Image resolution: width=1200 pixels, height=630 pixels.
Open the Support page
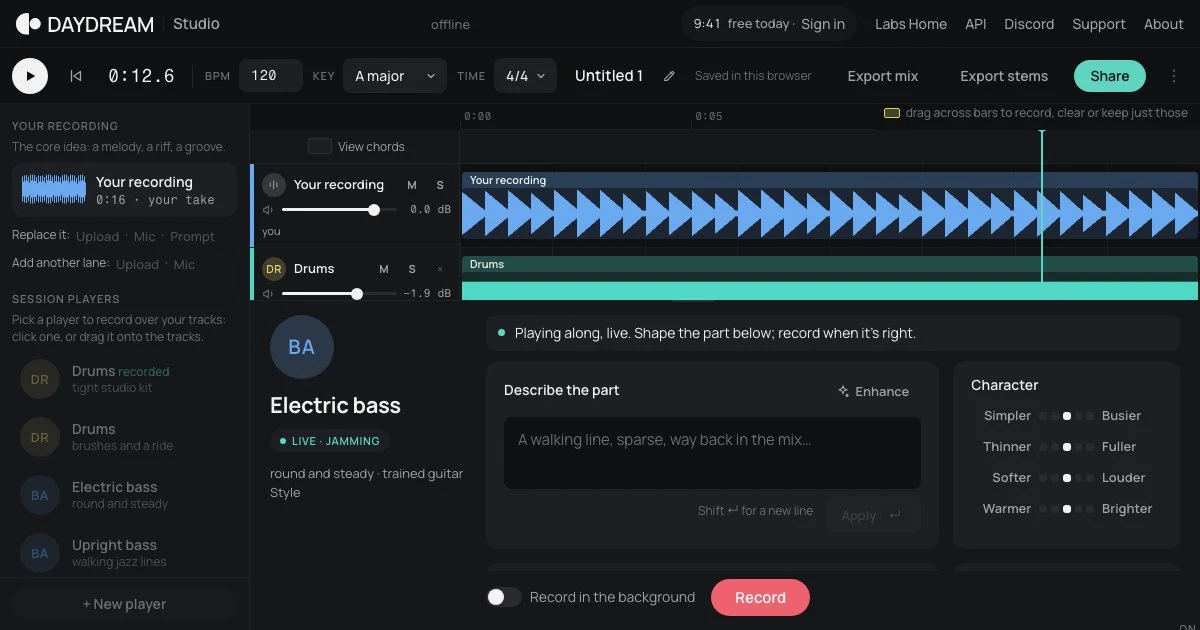coord(1099,24)
